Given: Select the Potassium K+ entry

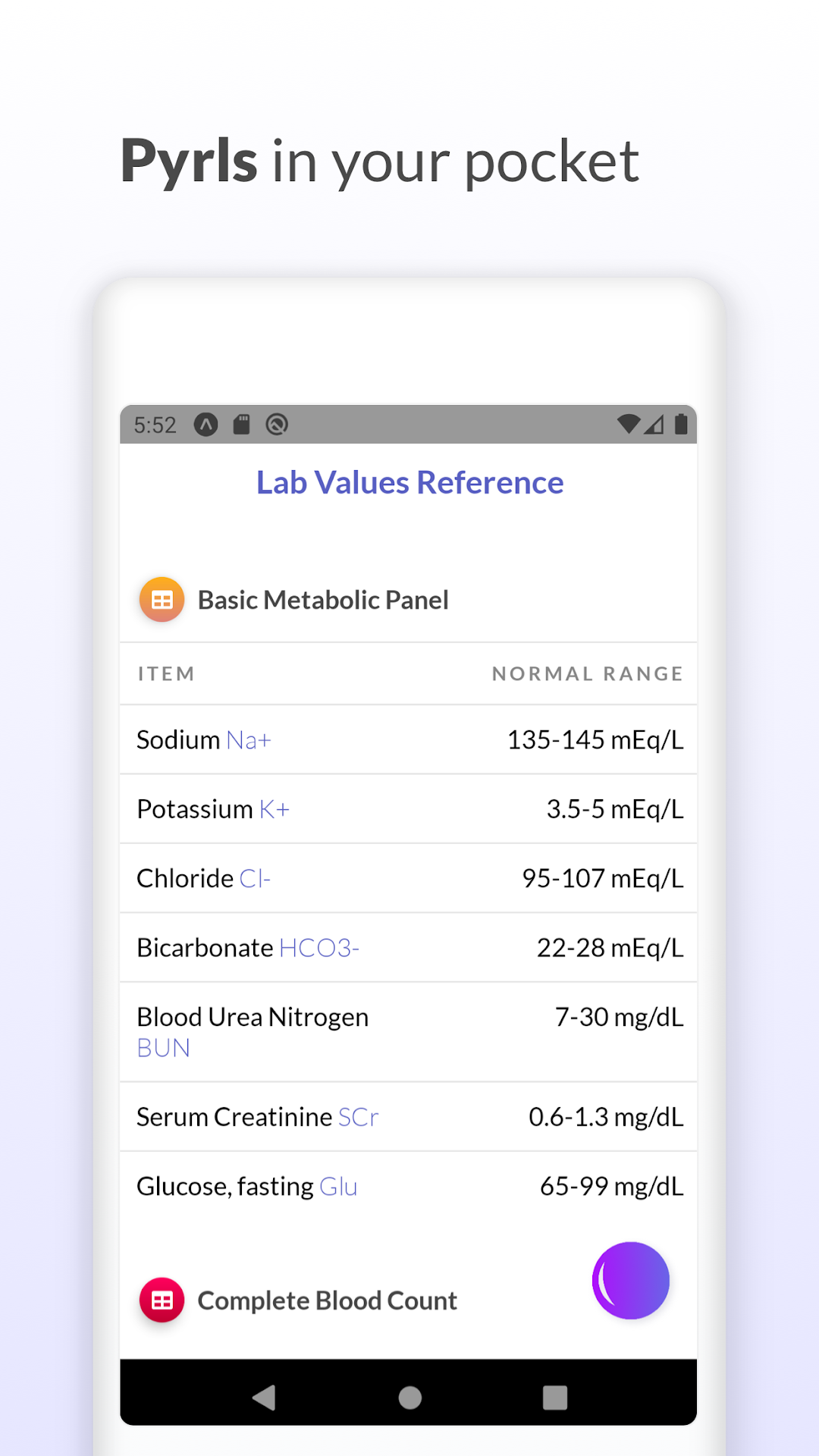Looking at the screenshot, I should pyautogui.click(x=409, y=809).
